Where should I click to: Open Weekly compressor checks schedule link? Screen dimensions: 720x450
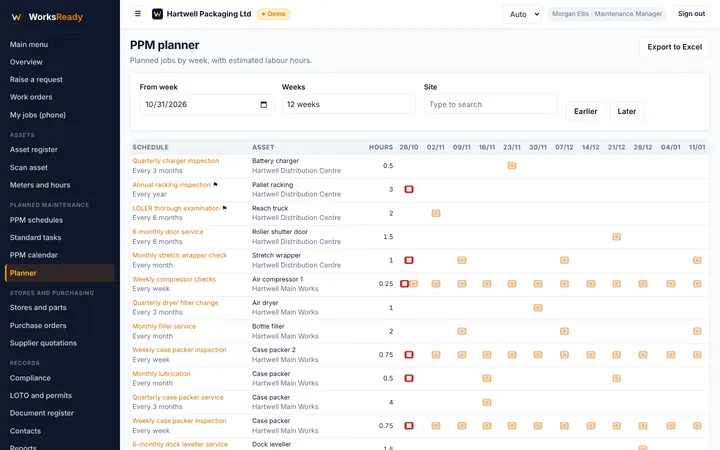(174, 279)
